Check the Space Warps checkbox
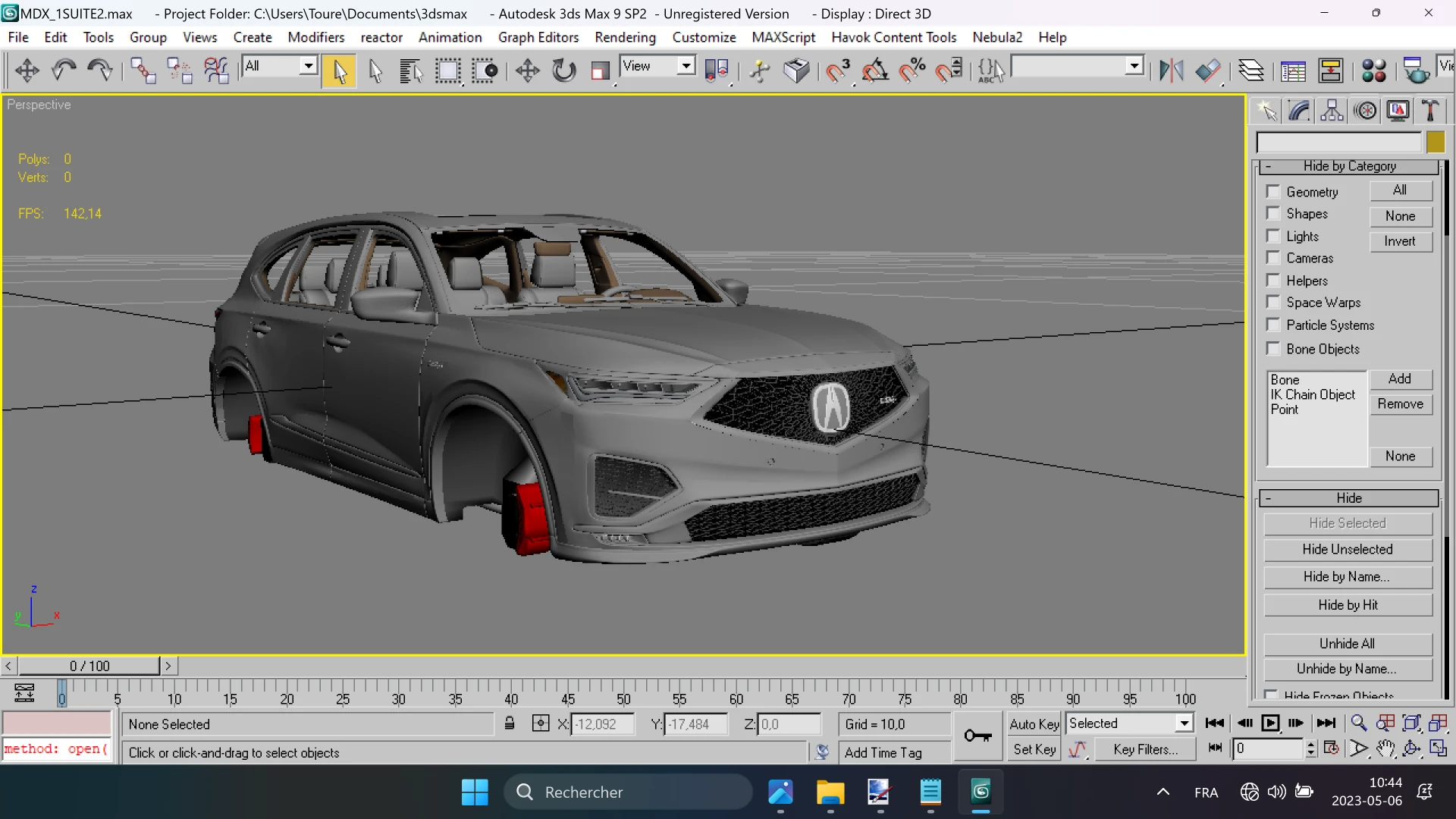Viewport: 1456px width, 819px height. (1273, 303)
